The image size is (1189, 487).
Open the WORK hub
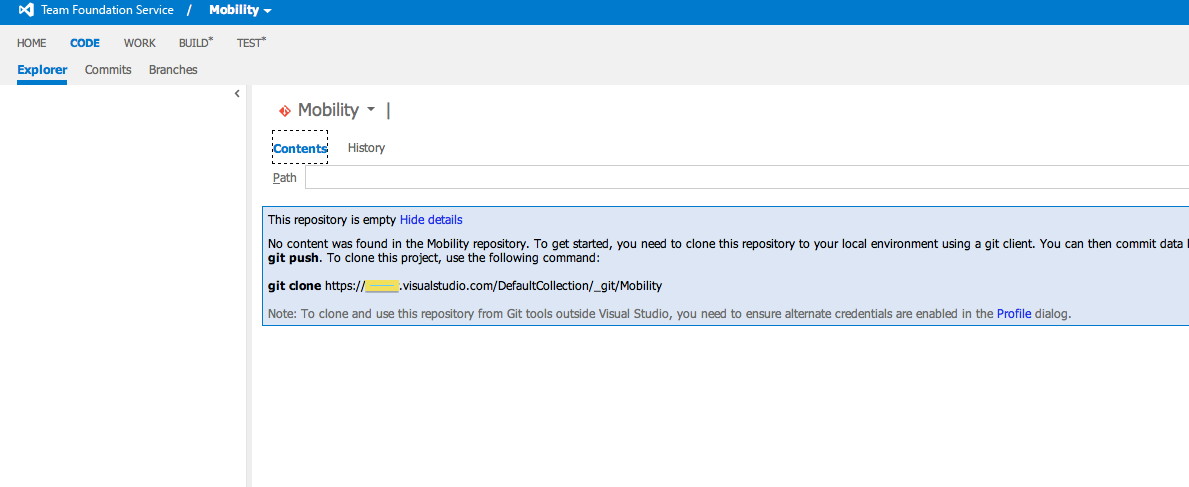[140, 43]
